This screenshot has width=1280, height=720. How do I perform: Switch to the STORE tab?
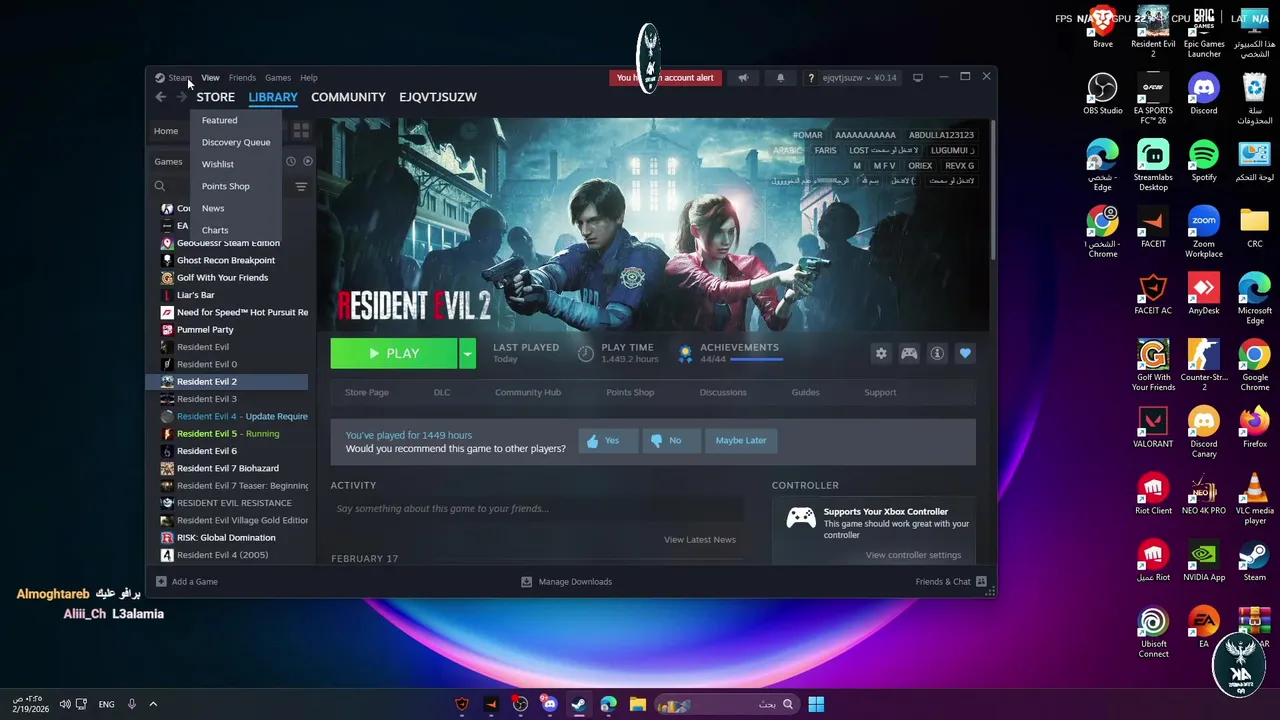click(x=215, y=97)
